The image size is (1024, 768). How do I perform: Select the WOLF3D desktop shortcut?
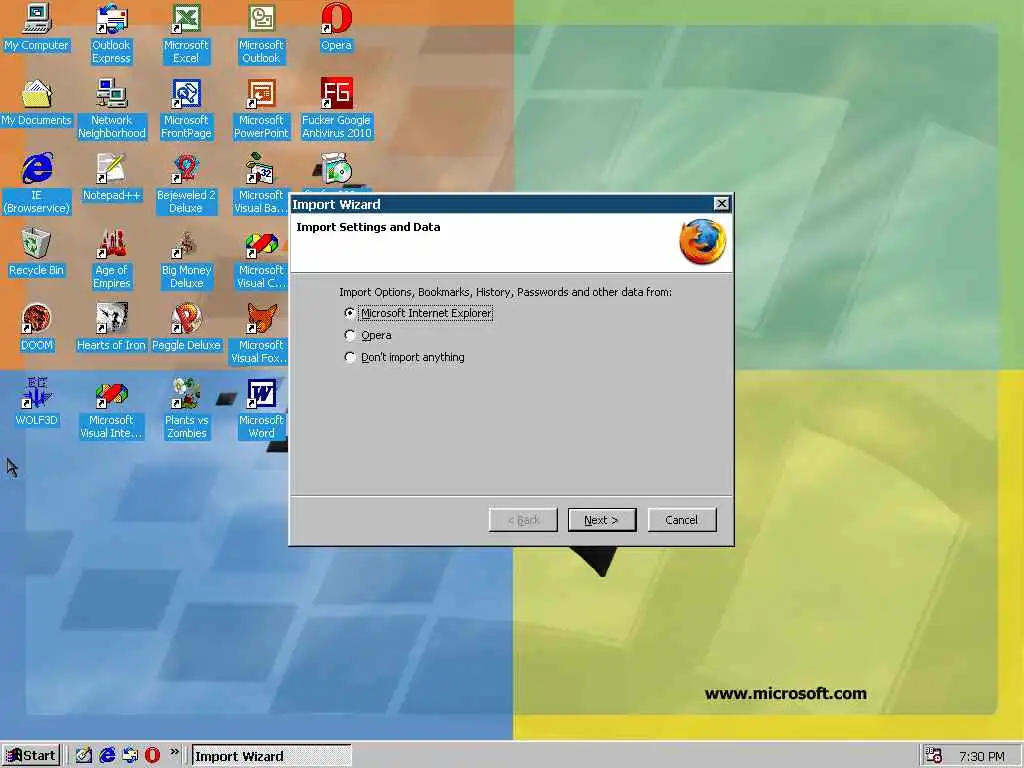[x=37, y=403]
